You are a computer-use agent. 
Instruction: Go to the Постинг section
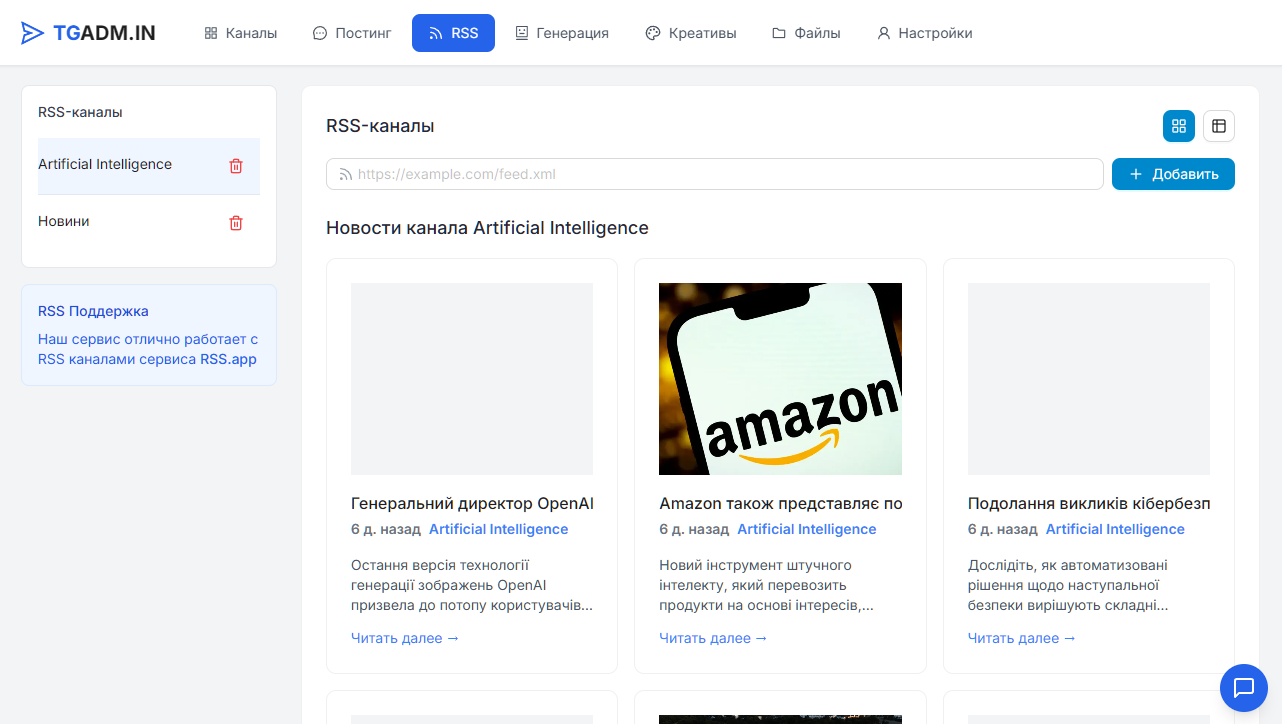[352, 33]
